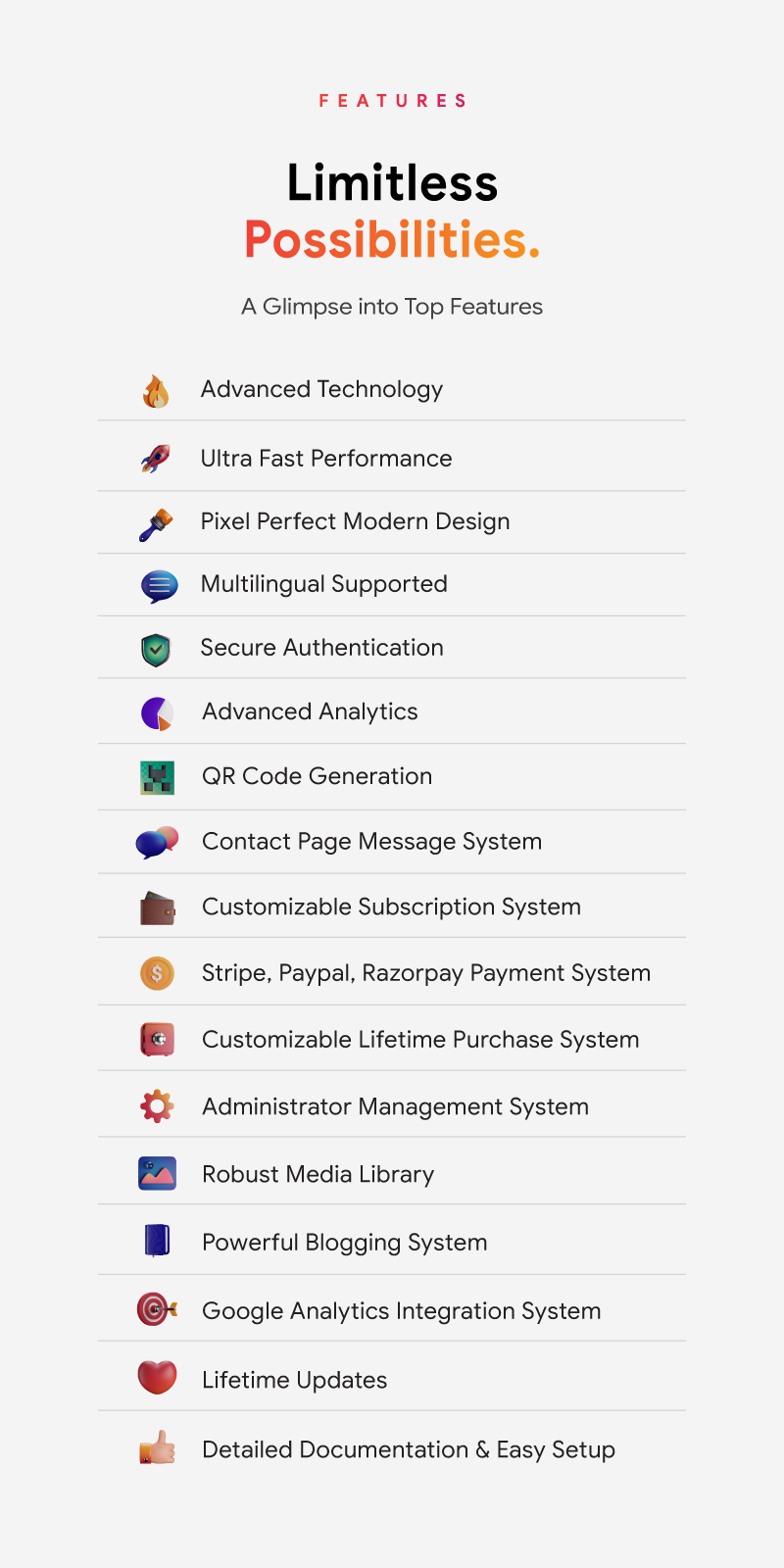Click the red 'FEATURES' heading
This screenshot has height=1568, width=784.
(392, 101)
